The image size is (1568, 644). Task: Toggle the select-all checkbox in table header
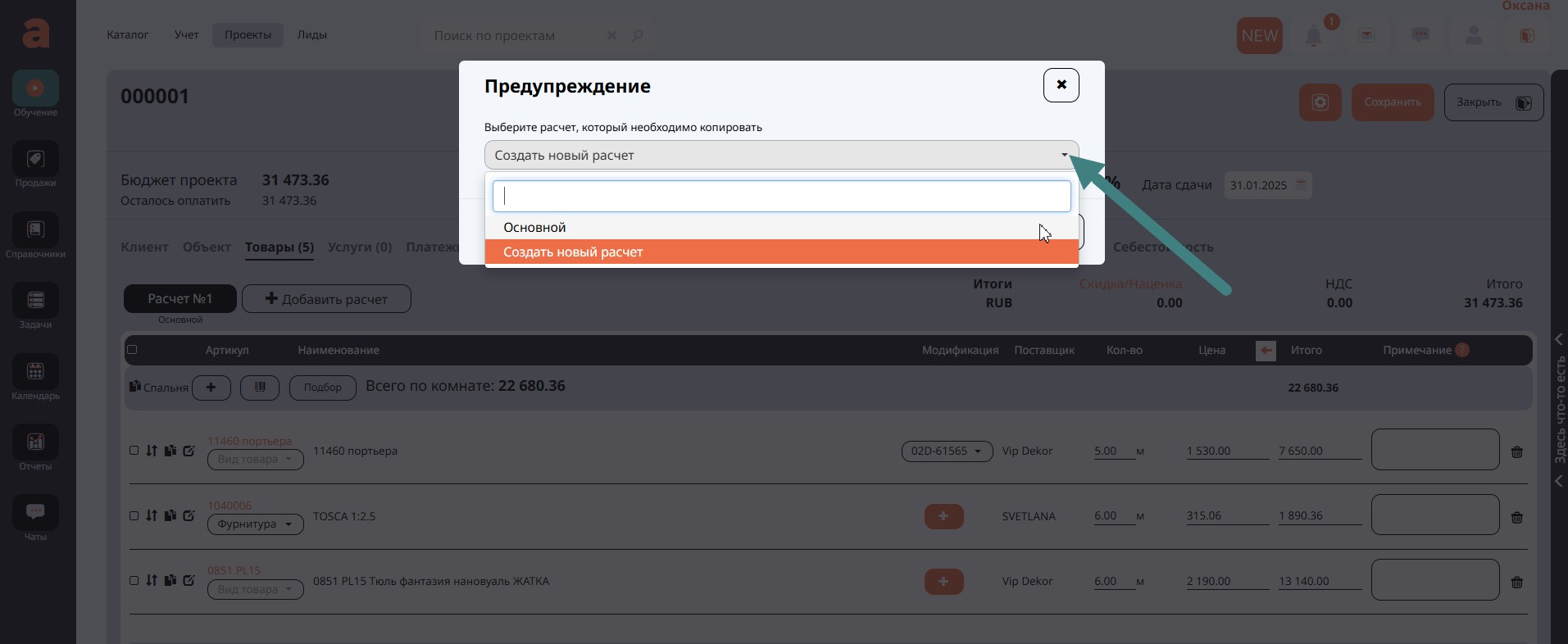pos(132,350)
